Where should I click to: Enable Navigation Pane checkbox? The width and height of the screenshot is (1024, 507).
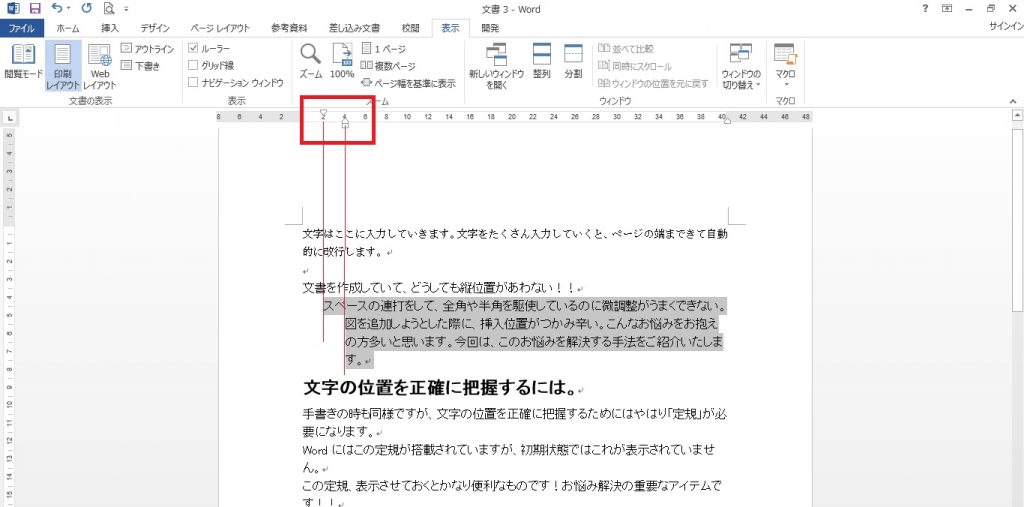coord(193,82)
